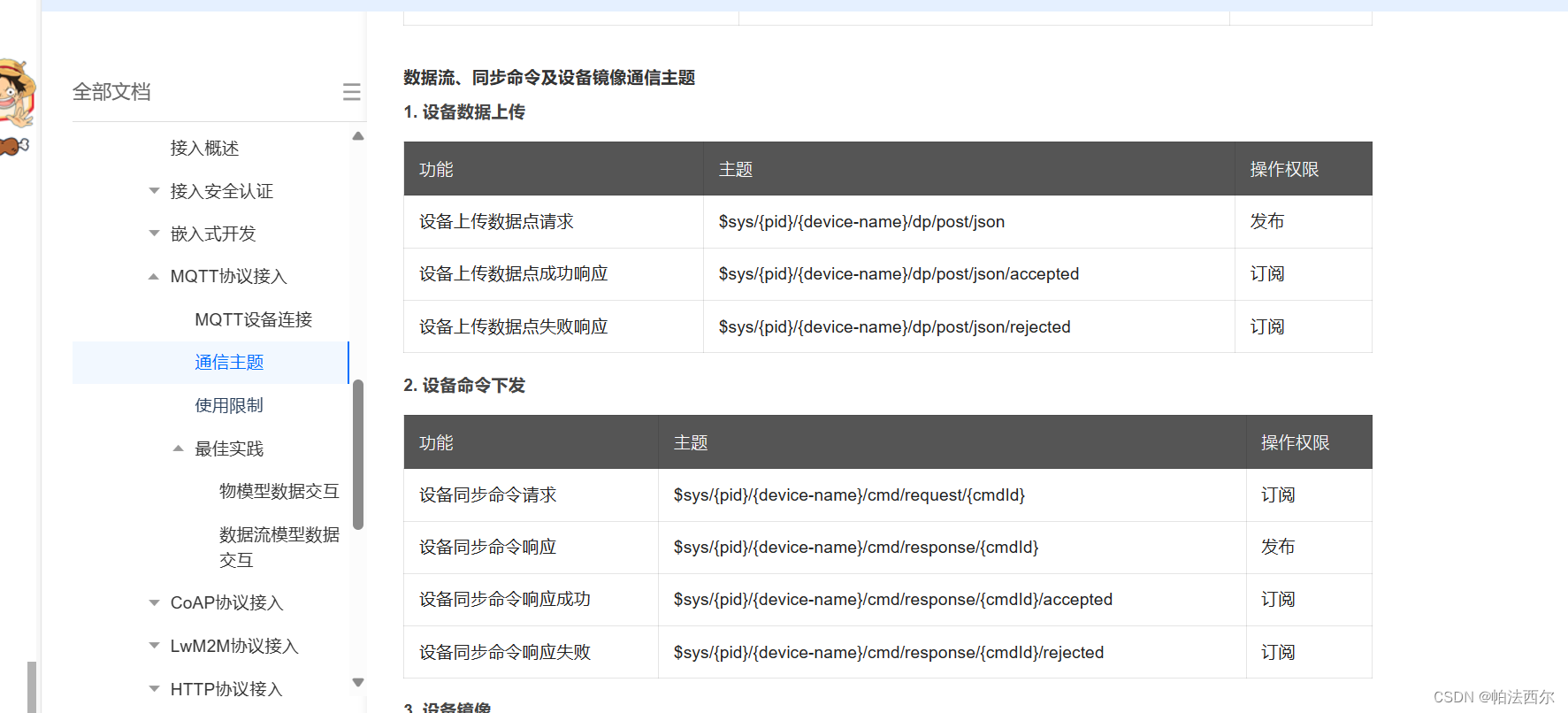Click the sidebar scroll down arrow
The width and height of the screenshot is (1568, 713).
358,682
